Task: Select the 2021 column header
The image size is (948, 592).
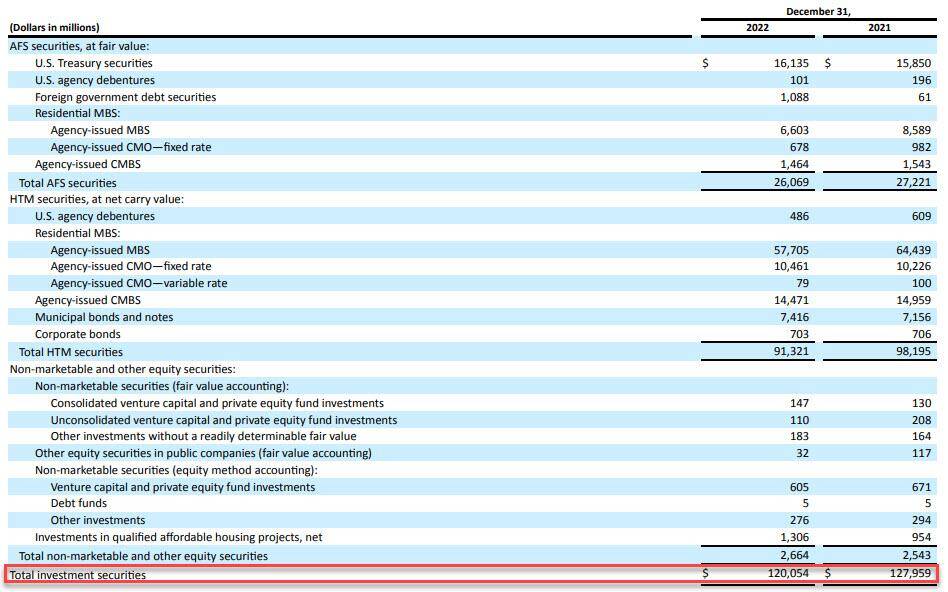Action: 880,27
